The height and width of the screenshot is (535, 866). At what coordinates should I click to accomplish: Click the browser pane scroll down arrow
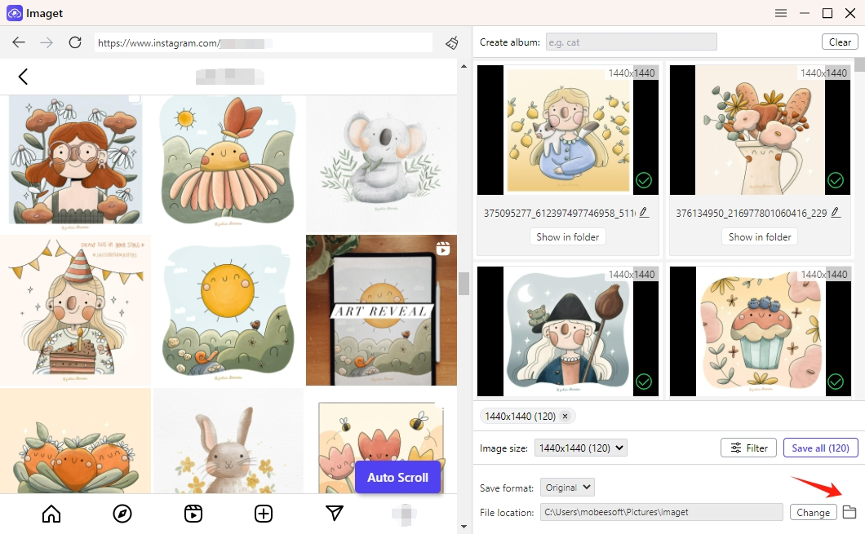pyautogui.click(x=463, y=527)
